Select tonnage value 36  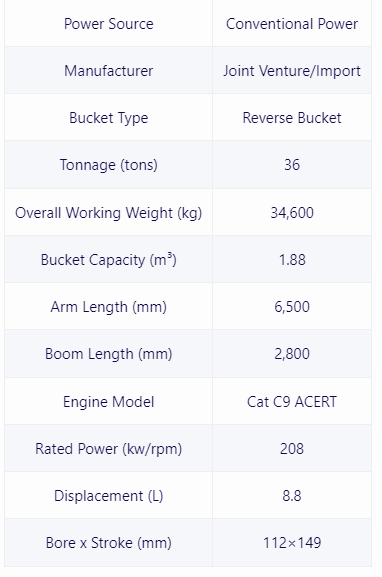point(292,165)
